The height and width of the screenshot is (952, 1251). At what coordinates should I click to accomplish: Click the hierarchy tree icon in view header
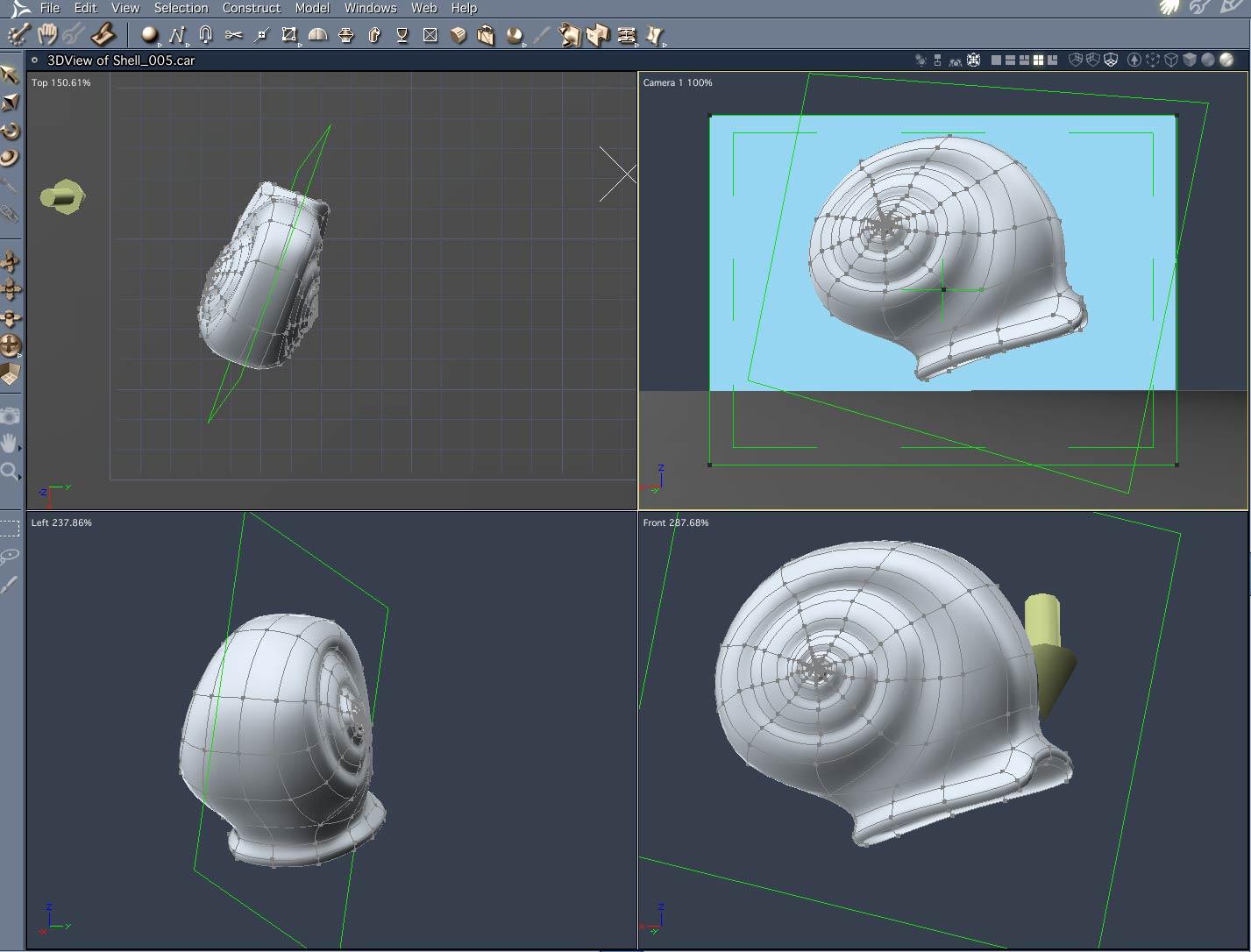(x=938, y=60)
